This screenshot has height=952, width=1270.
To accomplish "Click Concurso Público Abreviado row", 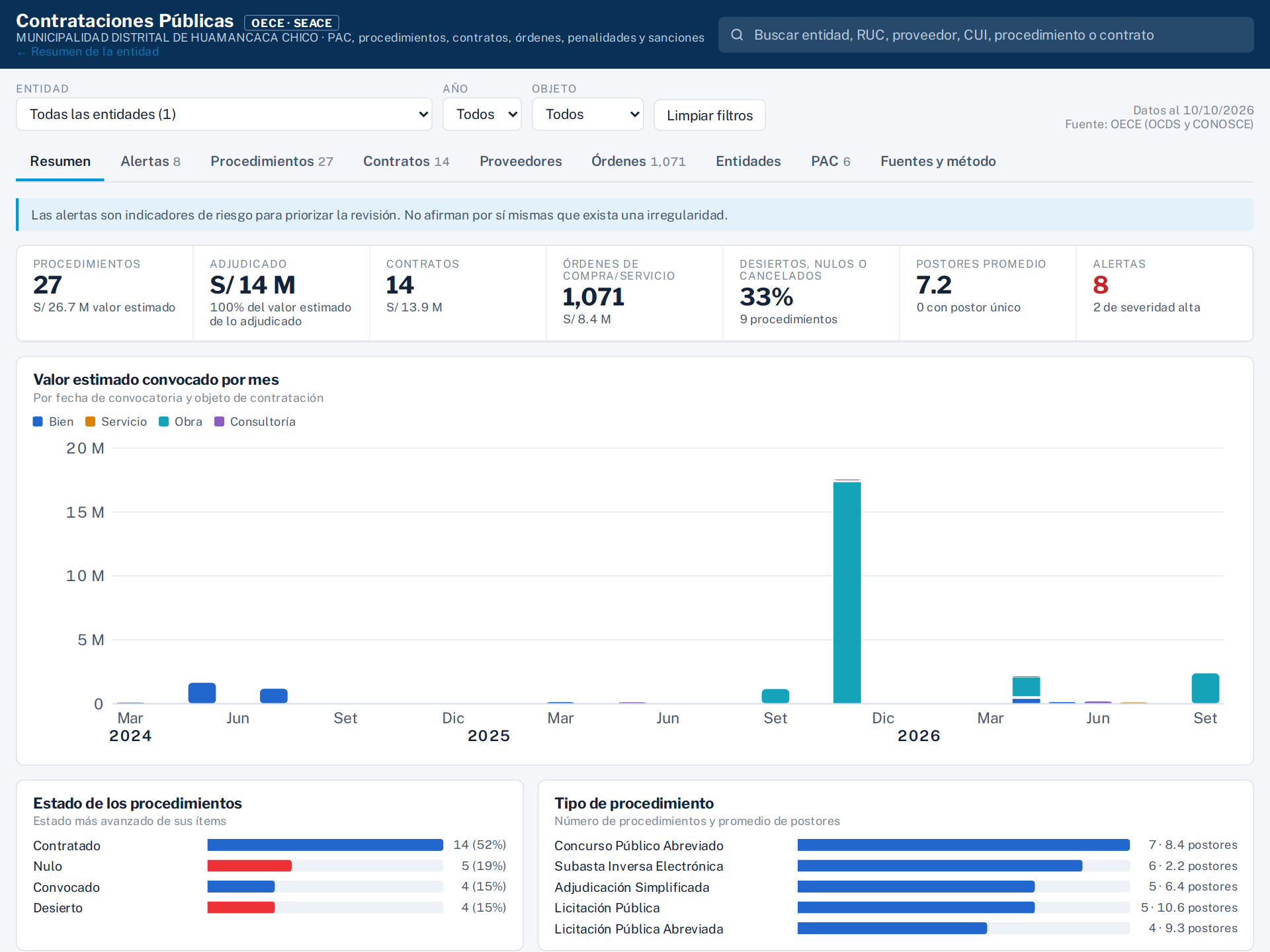I will coord(896,845).
